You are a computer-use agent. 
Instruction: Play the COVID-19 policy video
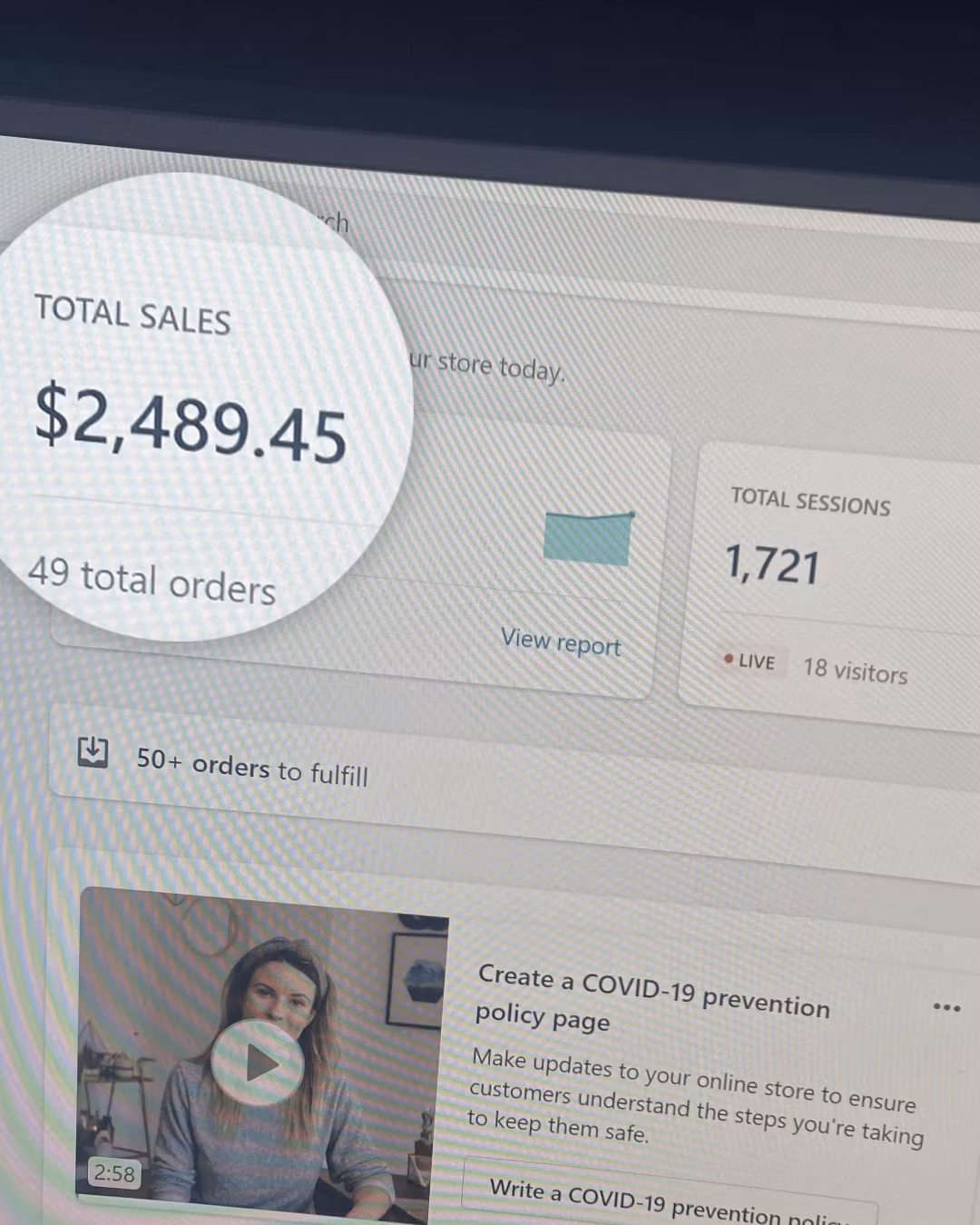coord(258,1062)
